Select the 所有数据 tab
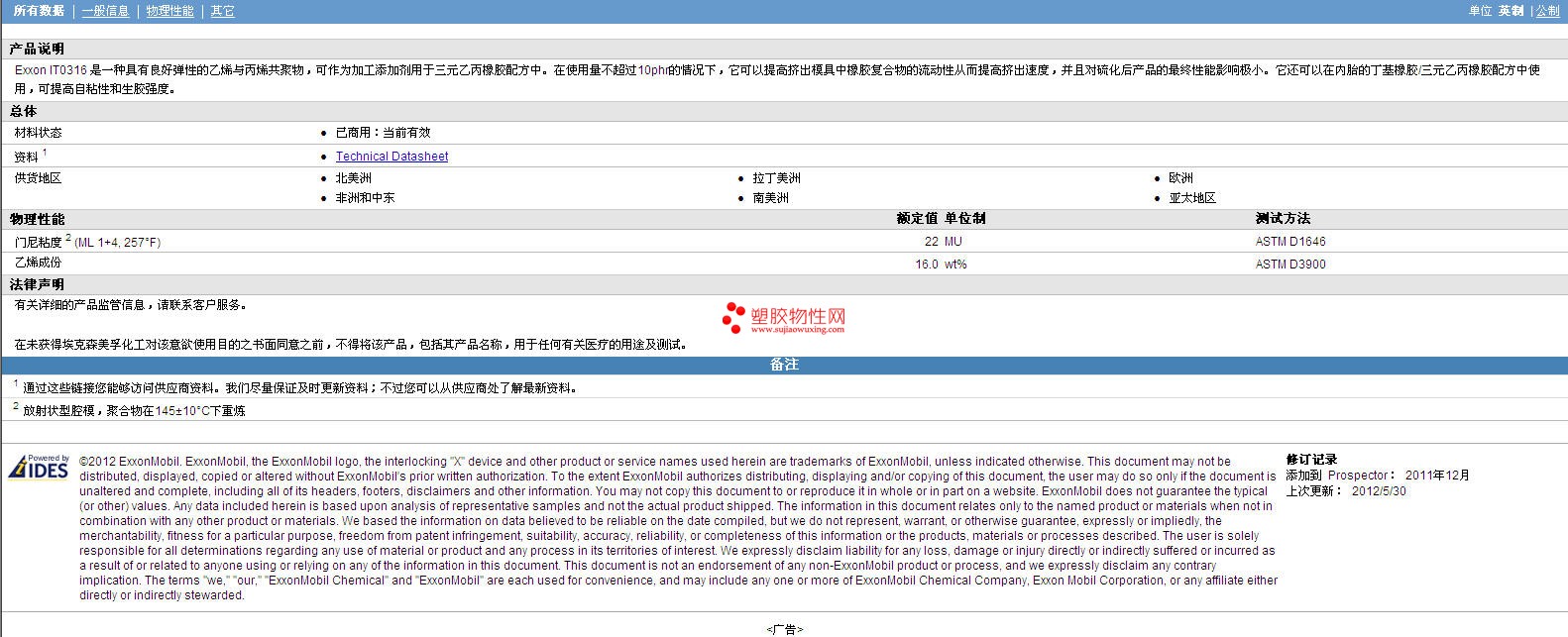Viewport: 1568px width, 637px height. pyautogui.click(x=39, y=11)
